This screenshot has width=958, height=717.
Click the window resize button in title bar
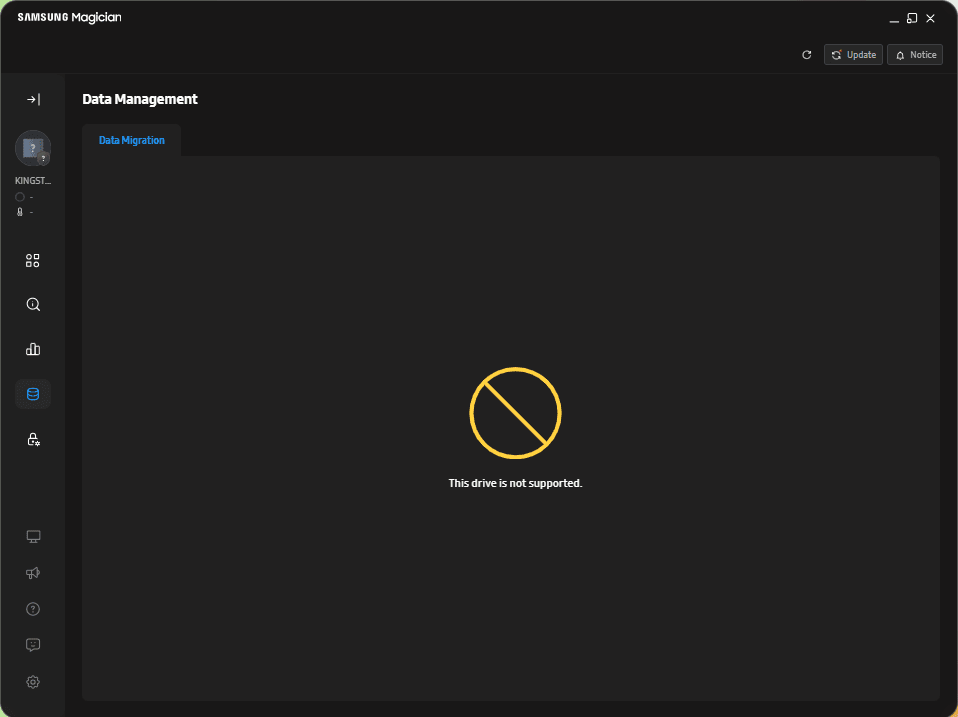point(912,18)
